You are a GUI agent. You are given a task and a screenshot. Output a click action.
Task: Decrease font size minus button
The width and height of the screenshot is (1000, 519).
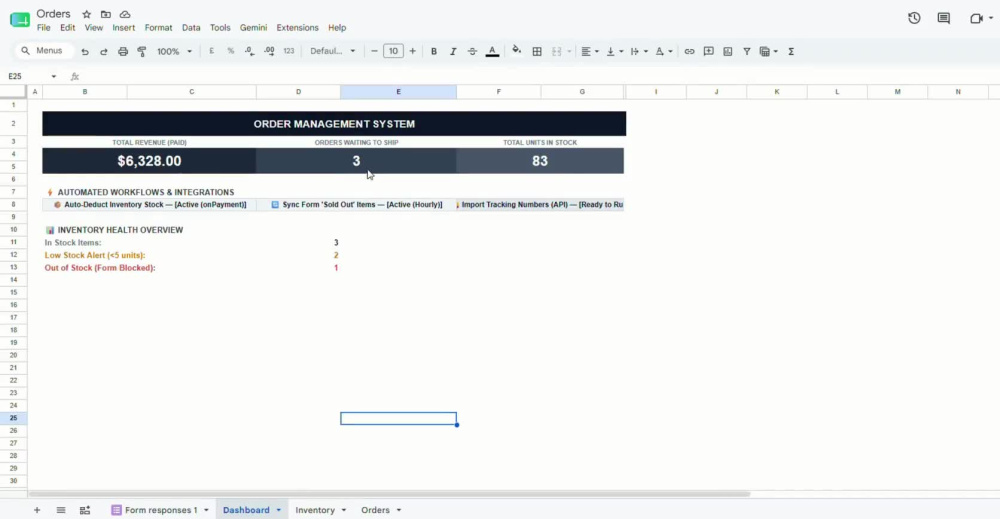pos(374,51)
